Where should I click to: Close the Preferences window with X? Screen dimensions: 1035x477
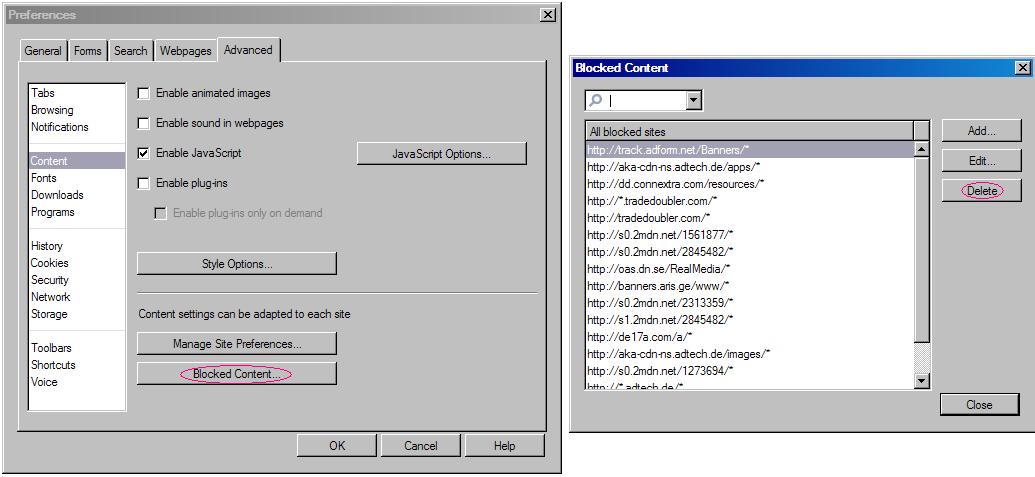tap(547, 15)
